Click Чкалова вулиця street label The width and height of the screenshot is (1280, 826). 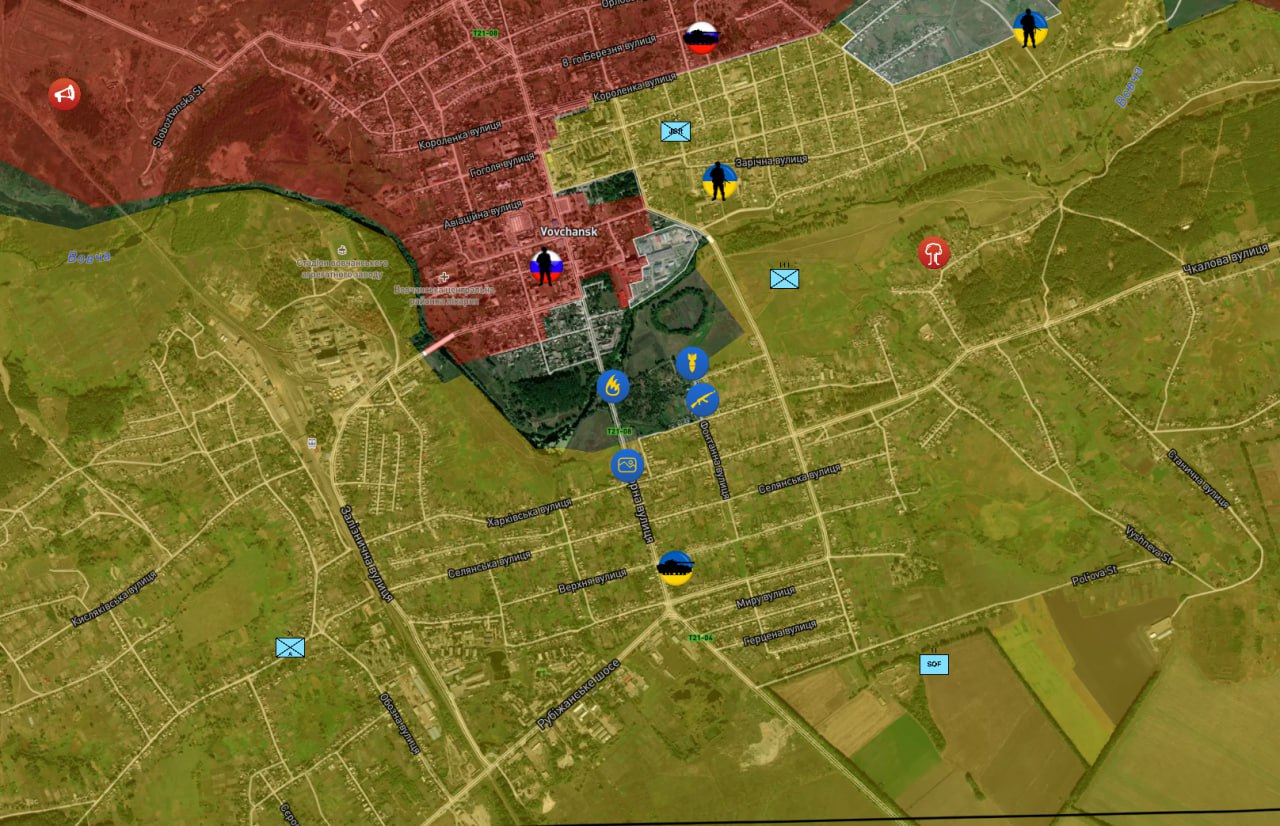click(1224, 259)
